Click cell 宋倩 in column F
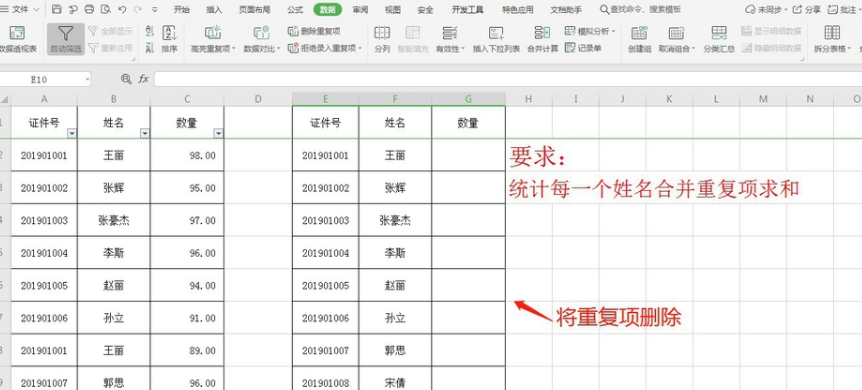The width and height of the screenshot is (862, 390). coord(395,382)
